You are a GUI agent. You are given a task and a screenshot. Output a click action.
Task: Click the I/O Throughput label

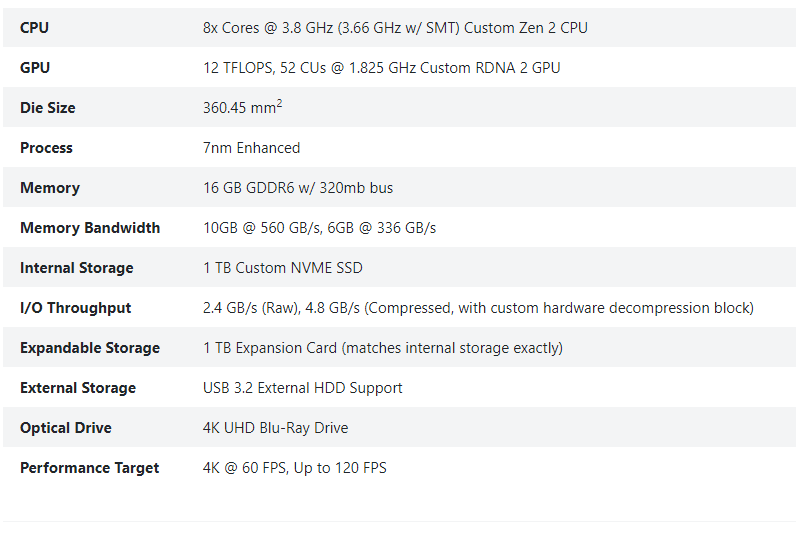coord(75,308)
